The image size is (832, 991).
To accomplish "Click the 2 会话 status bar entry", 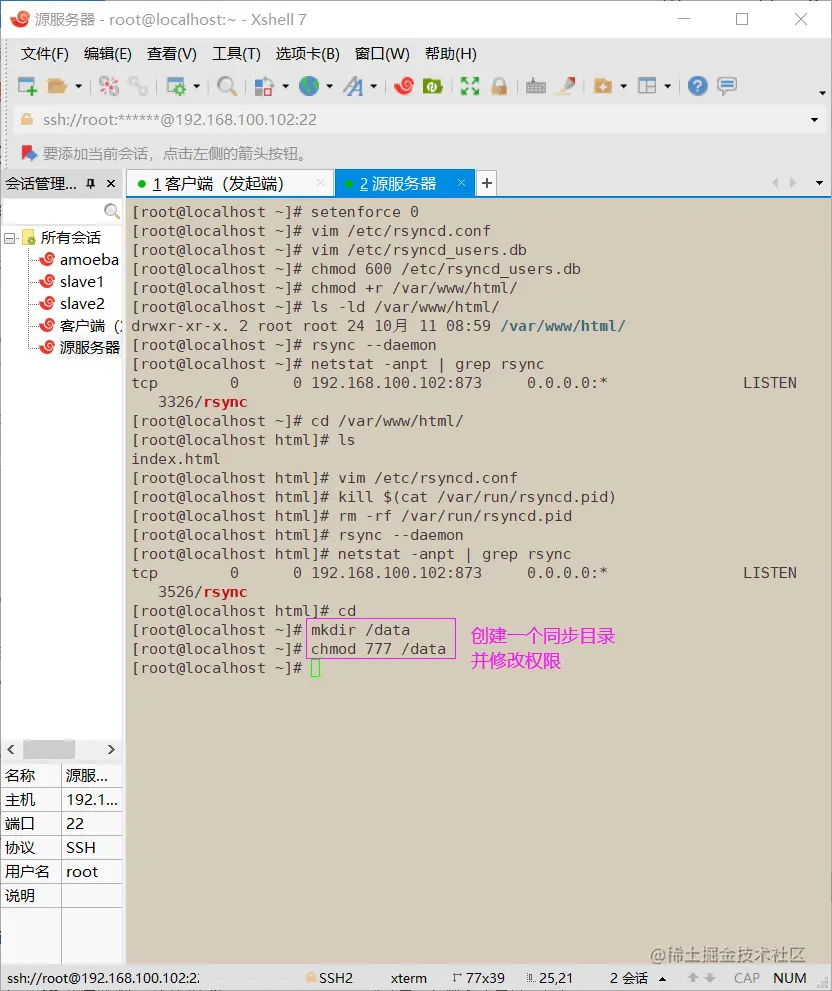I will [629, 978].
